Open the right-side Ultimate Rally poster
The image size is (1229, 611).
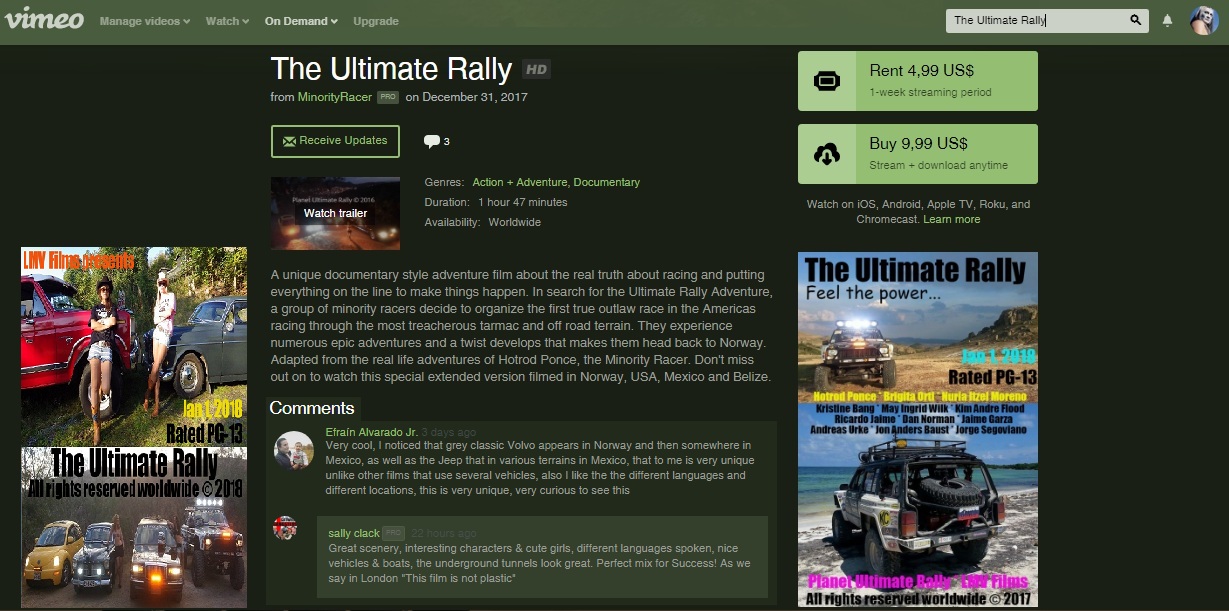[917, 430]
